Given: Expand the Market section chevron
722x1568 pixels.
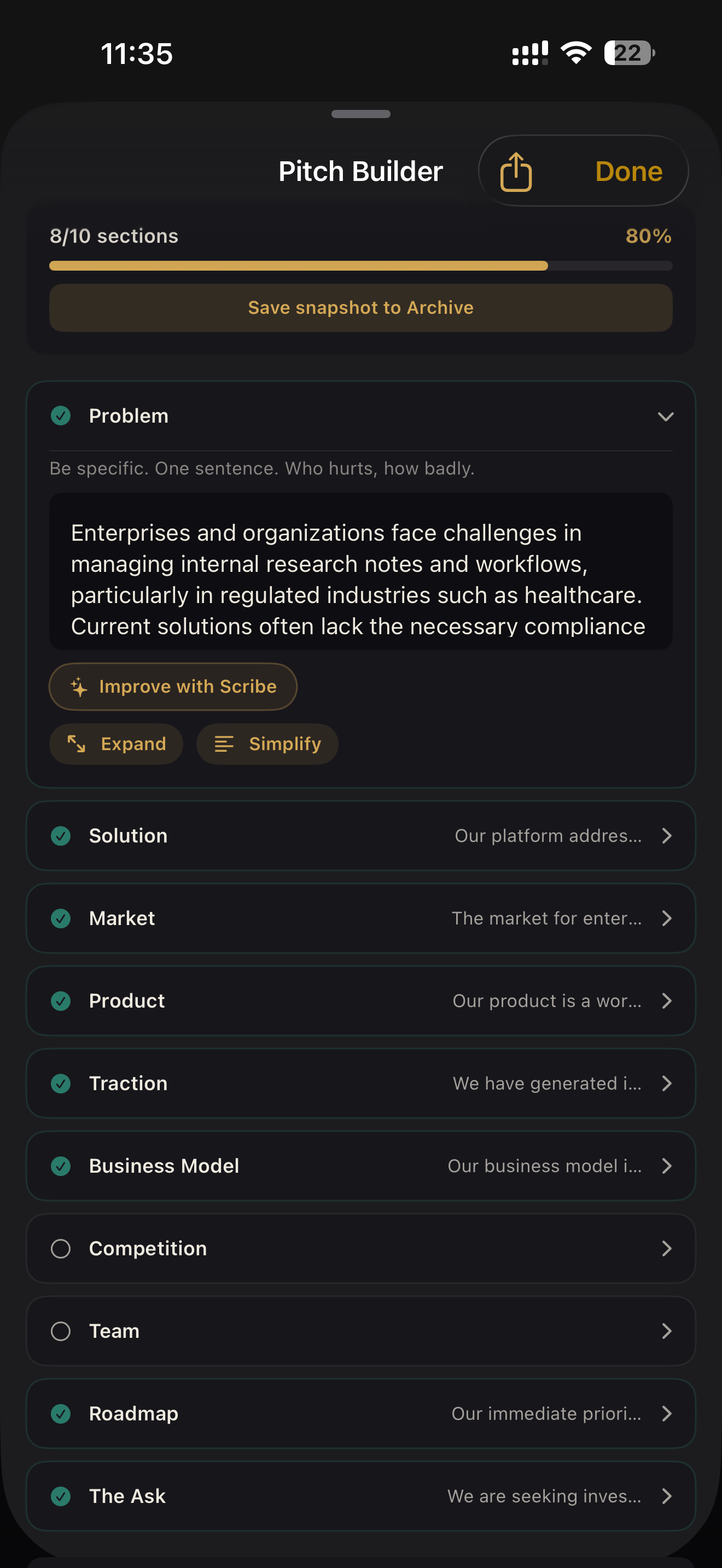Looking at the screenshot, I should click(667, 918).
